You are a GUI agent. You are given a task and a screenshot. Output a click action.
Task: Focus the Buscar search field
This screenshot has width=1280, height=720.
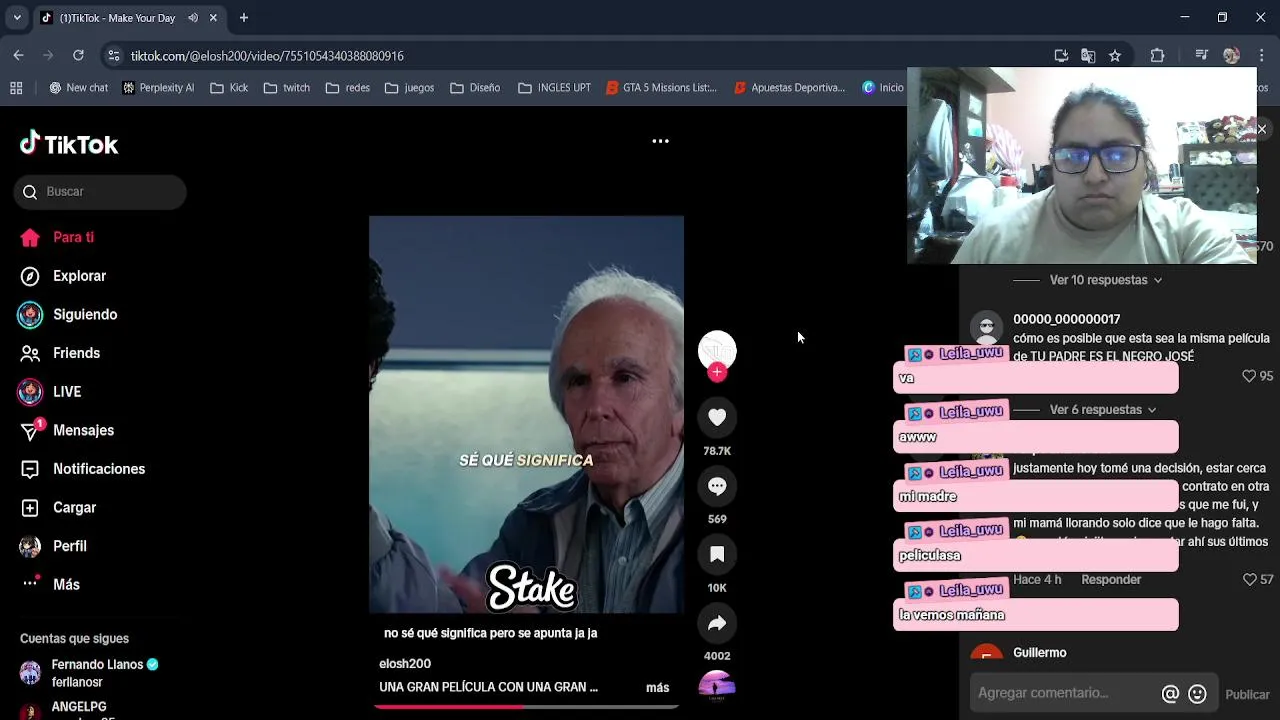(x=100, y=192)
